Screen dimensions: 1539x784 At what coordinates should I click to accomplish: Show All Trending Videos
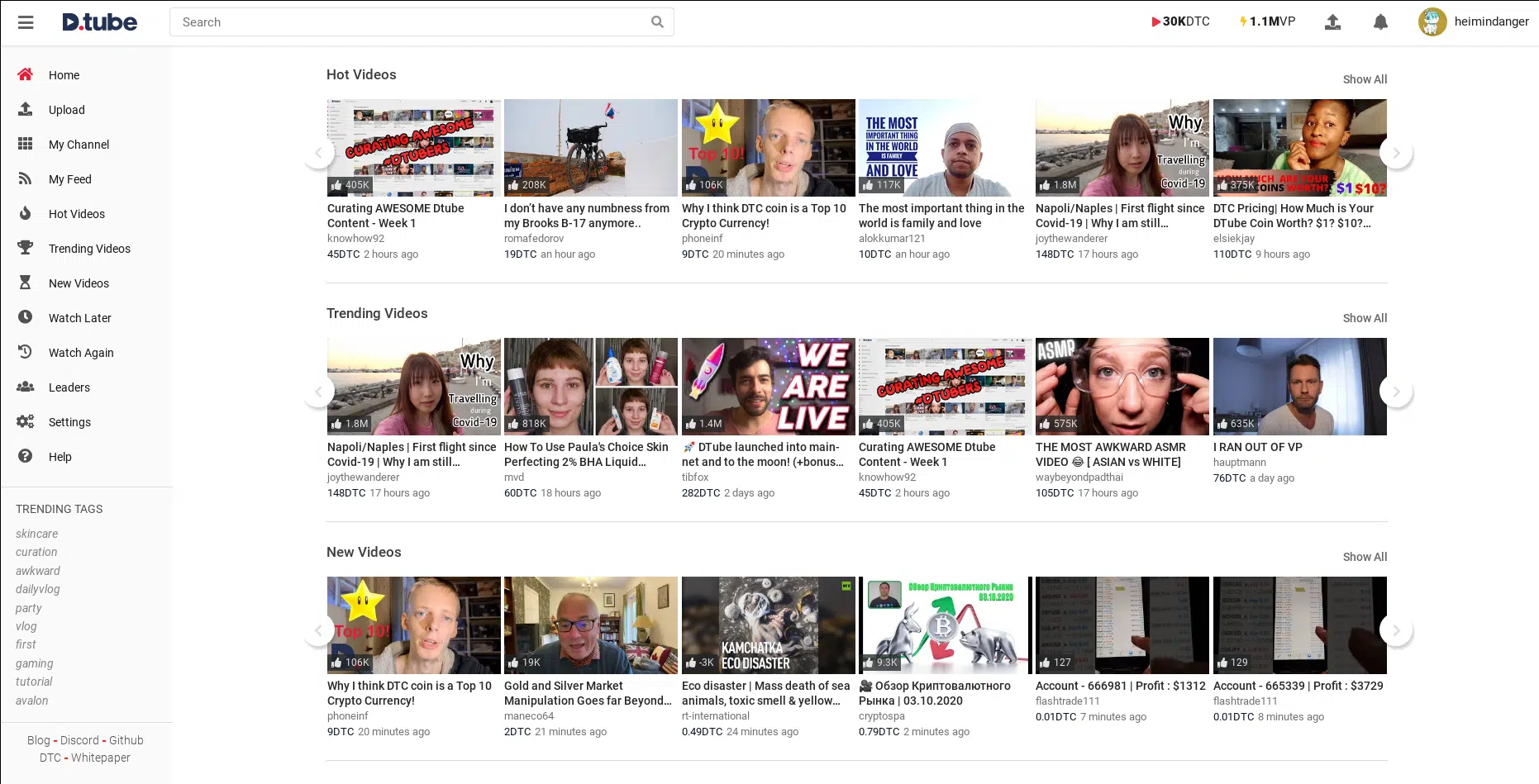tap(1365, 318)
